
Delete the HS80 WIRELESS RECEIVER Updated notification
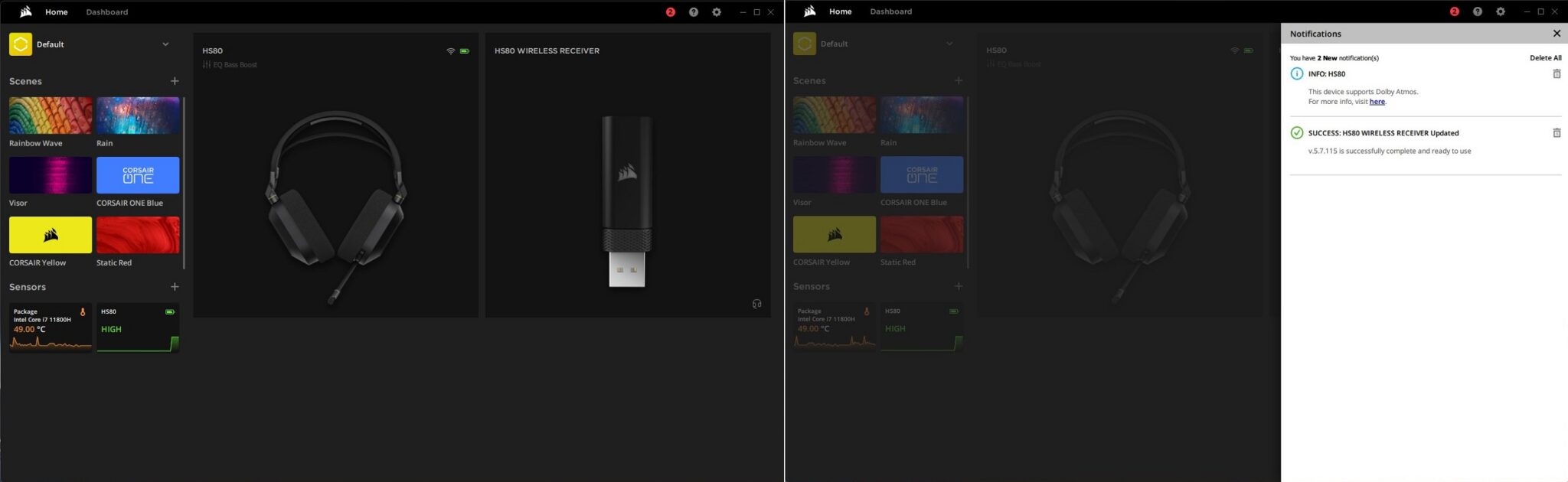(x=1557, y=133)
